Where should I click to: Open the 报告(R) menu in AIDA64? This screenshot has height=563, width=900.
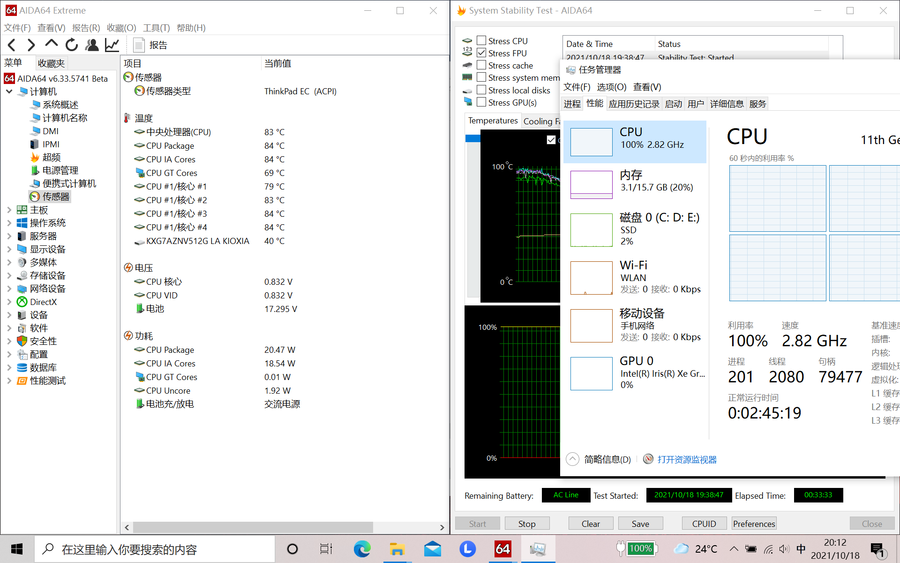pos(86,28)
